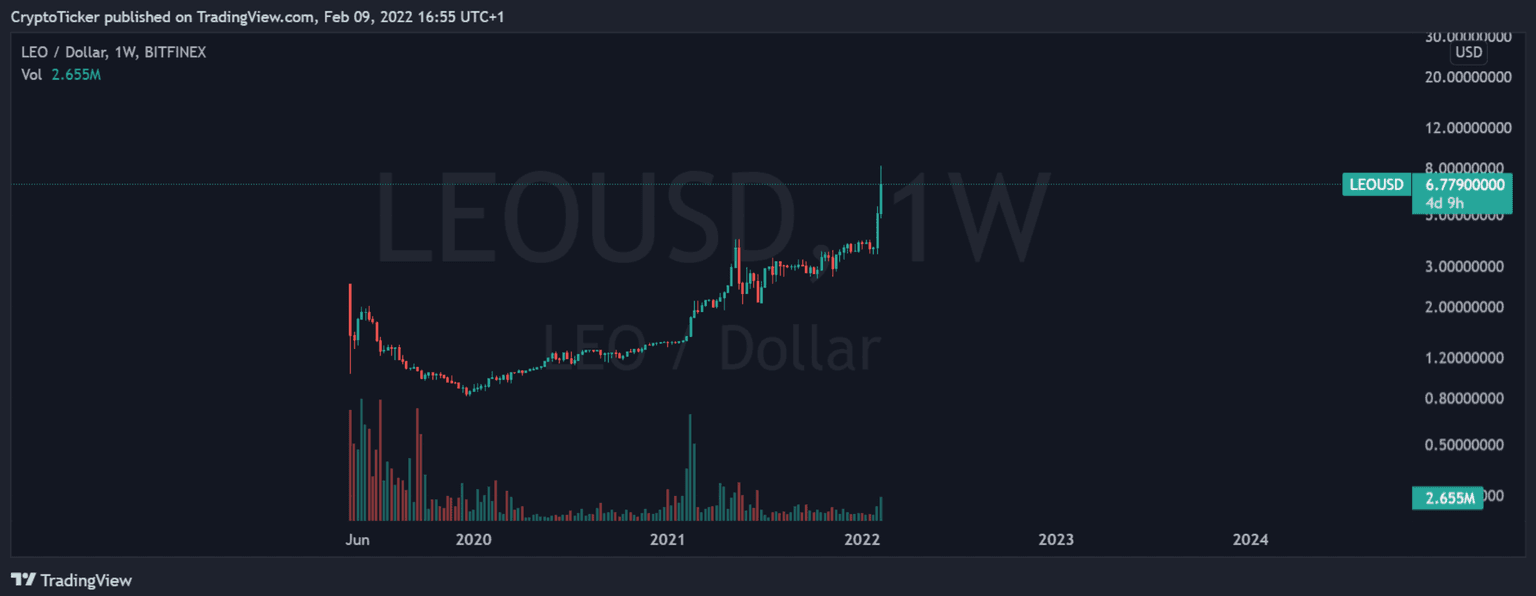Open the USD currency selector
1536x596 pixels.
1468,52
